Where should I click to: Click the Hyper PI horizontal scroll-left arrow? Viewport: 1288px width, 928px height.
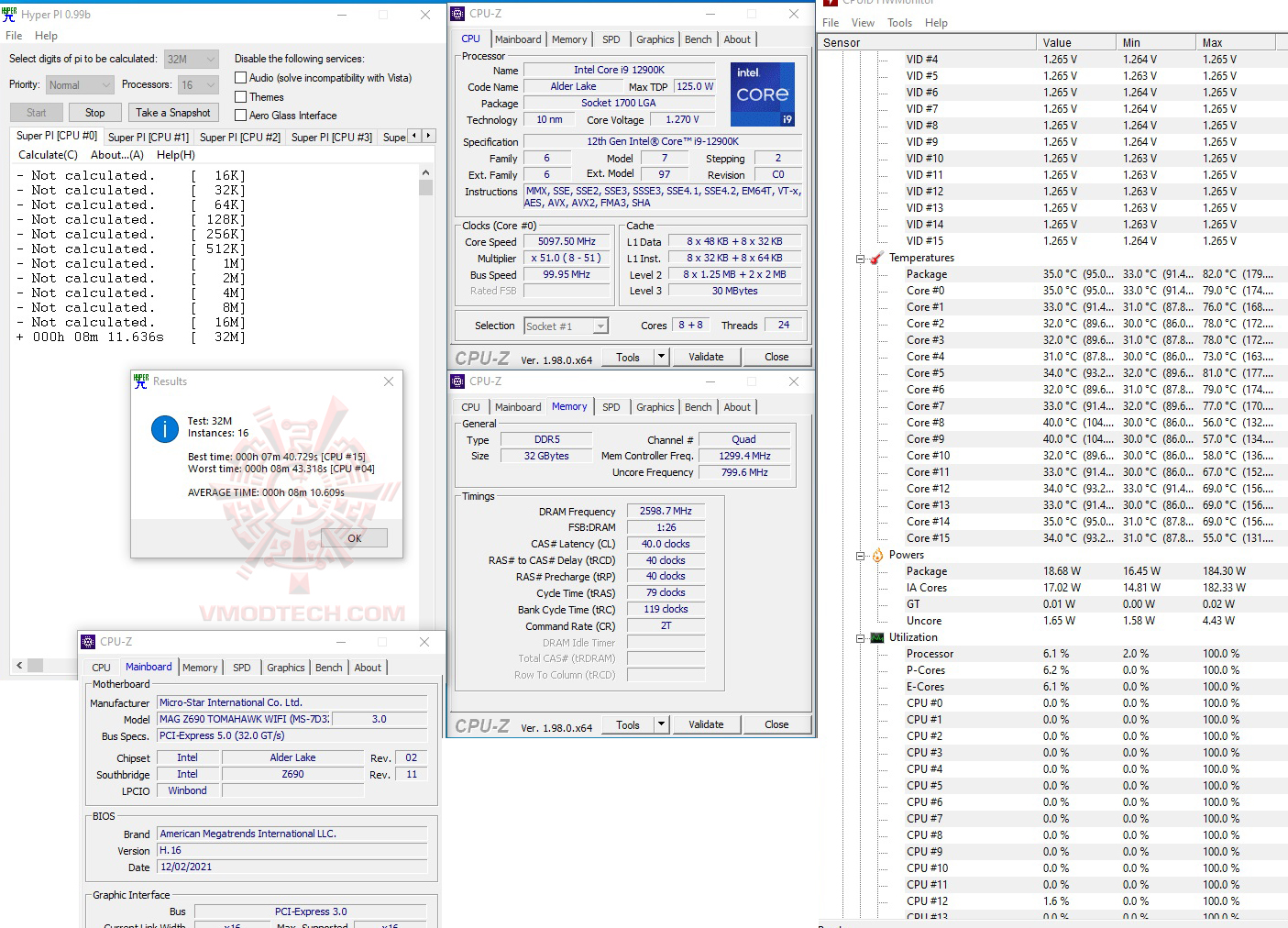[x=19, y=665]
